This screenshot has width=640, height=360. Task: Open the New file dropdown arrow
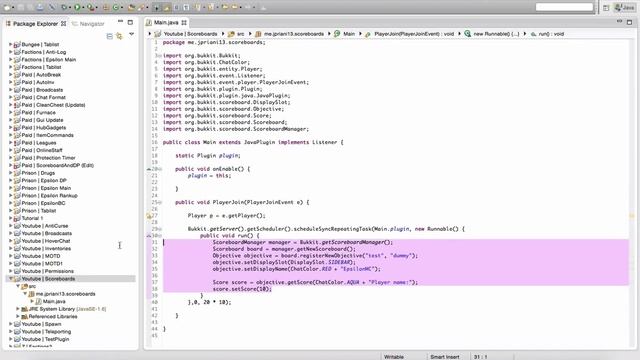13,7
